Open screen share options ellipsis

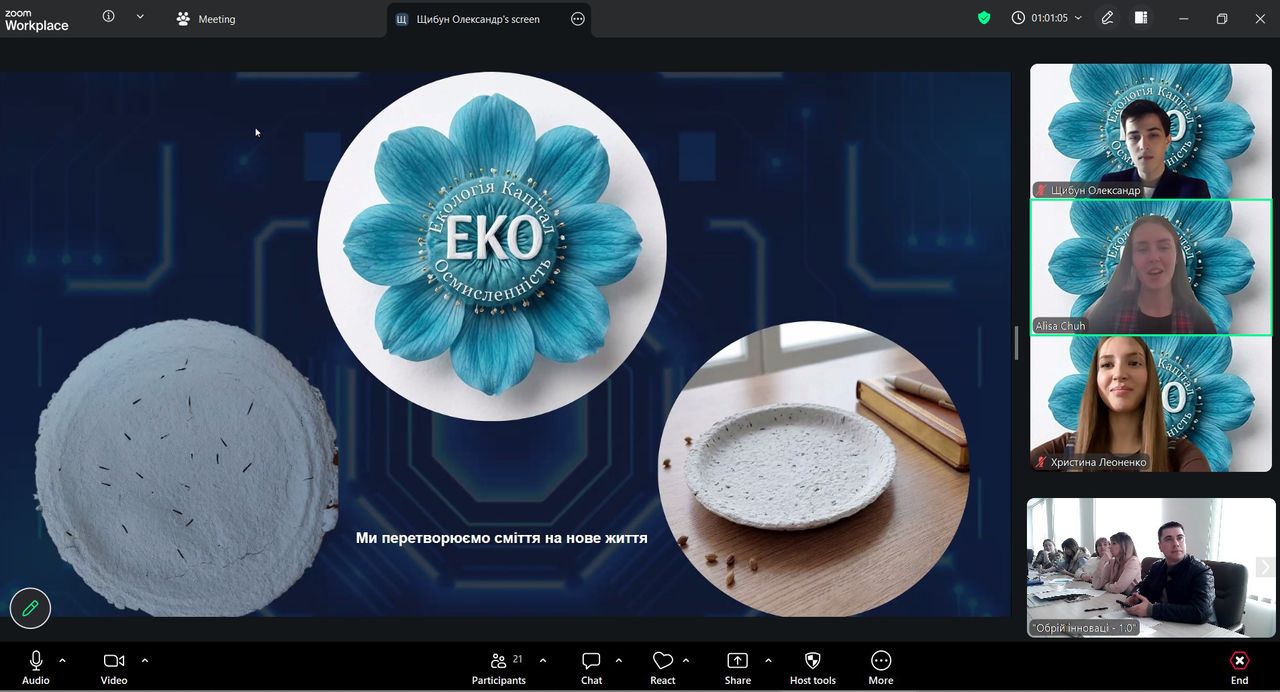(x=577, y=19)
